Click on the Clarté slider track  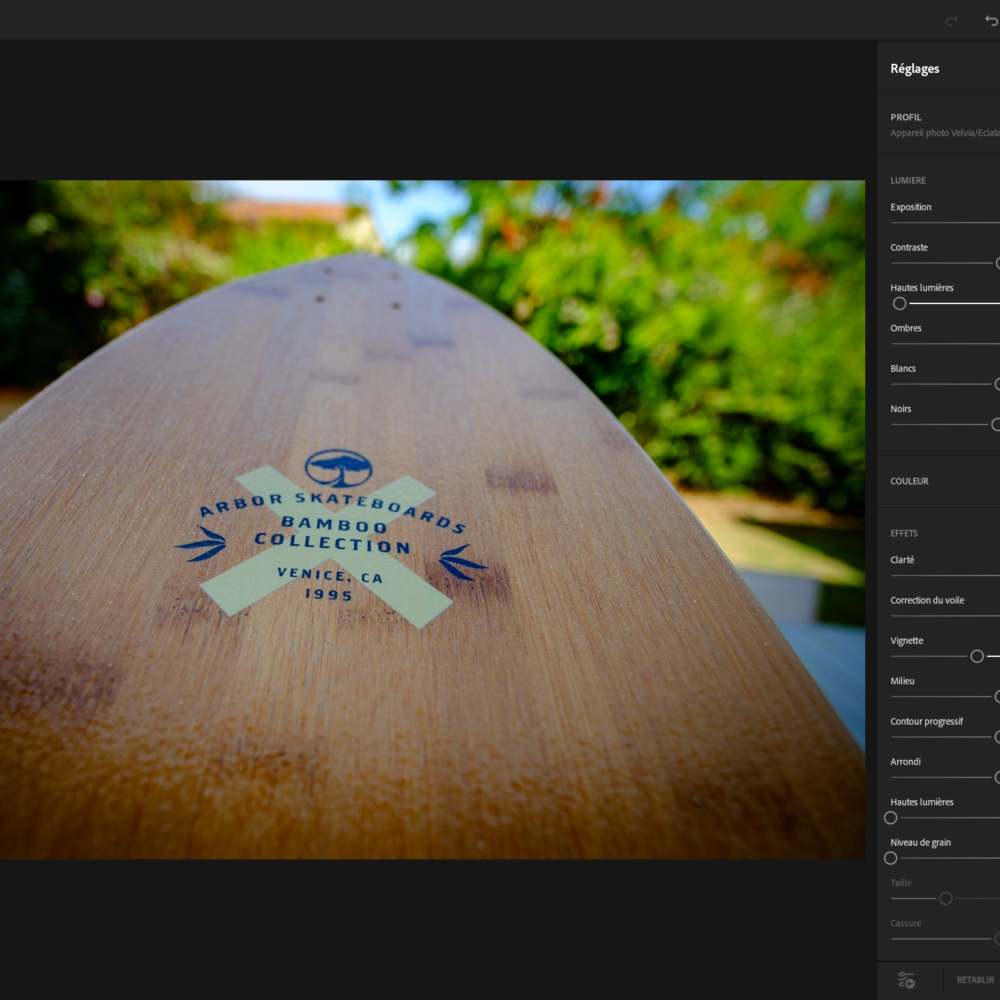click(x=945, y=576)
